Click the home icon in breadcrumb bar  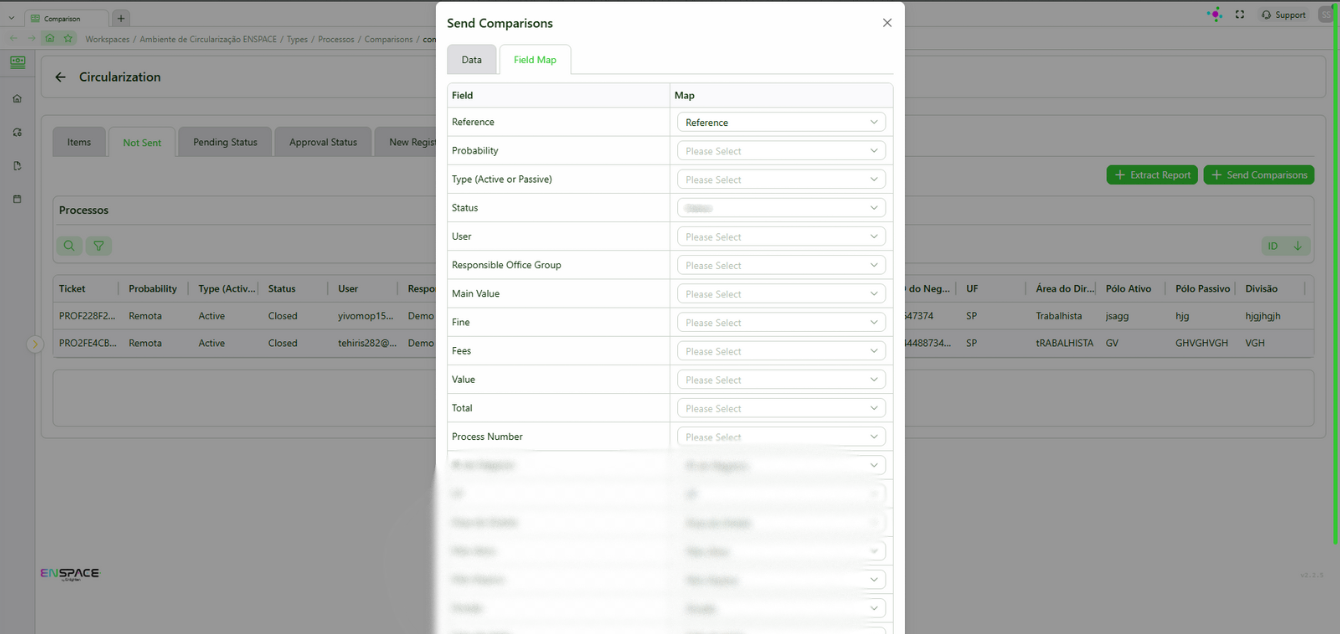coord(49,39)
